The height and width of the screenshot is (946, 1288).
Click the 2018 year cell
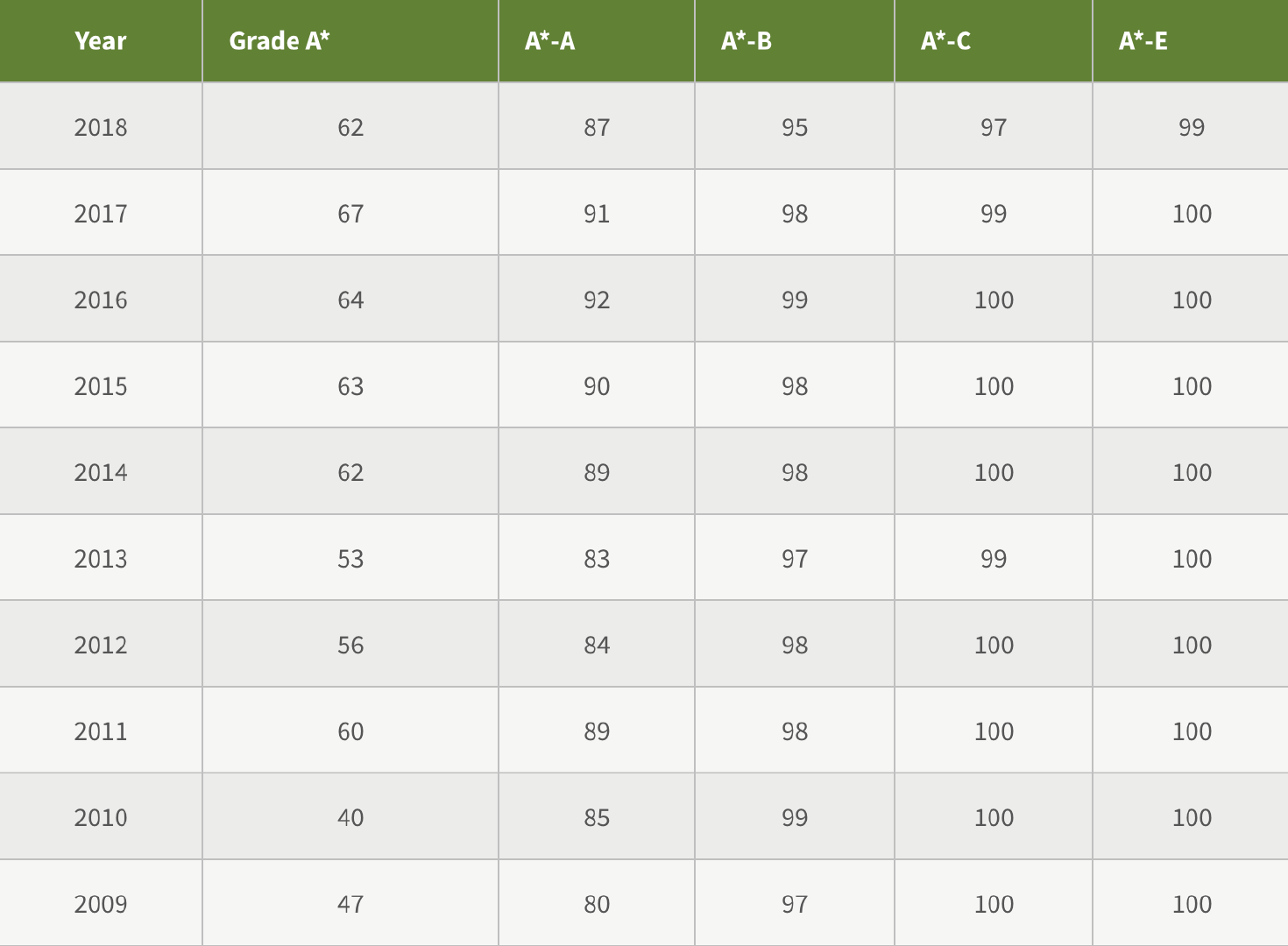101,127
